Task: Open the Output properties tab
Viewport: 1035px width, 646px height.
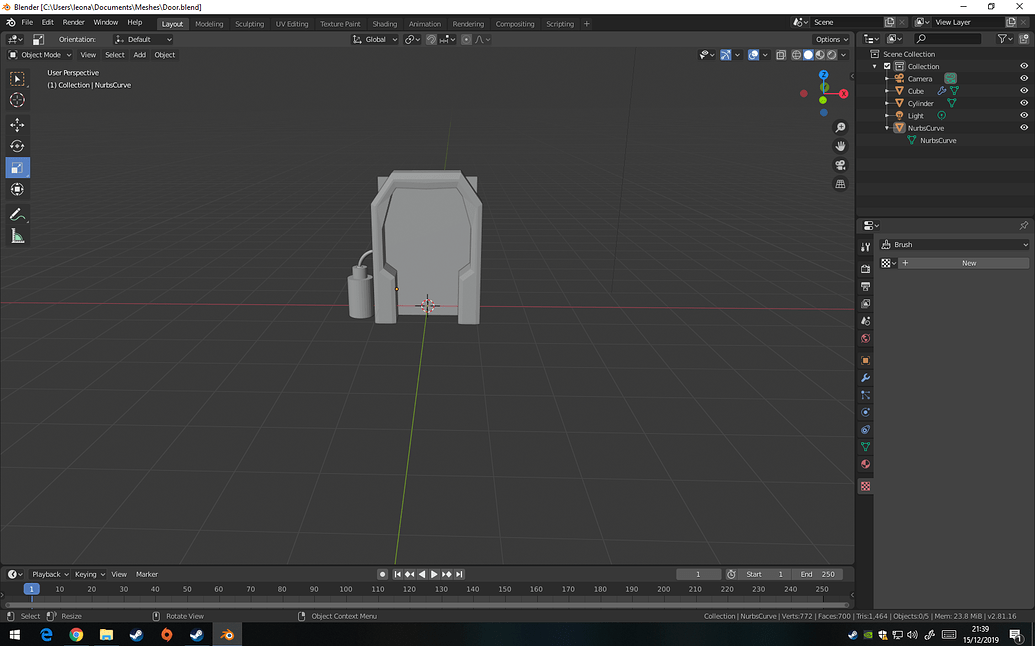Action: click(x=865, y=286)
